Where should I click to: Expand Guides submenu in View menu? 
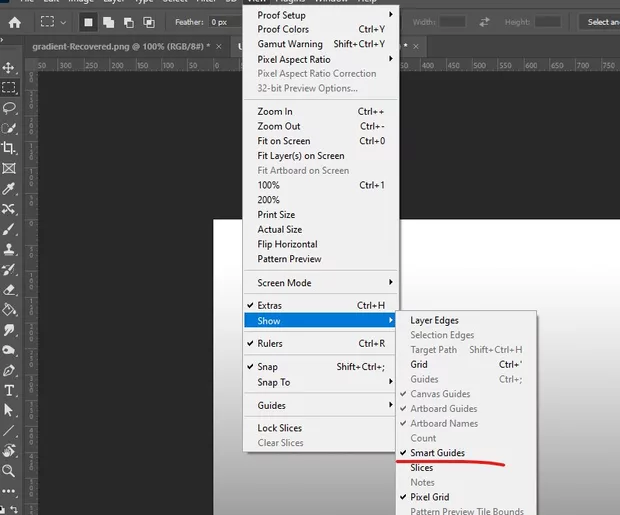(320, 405)
